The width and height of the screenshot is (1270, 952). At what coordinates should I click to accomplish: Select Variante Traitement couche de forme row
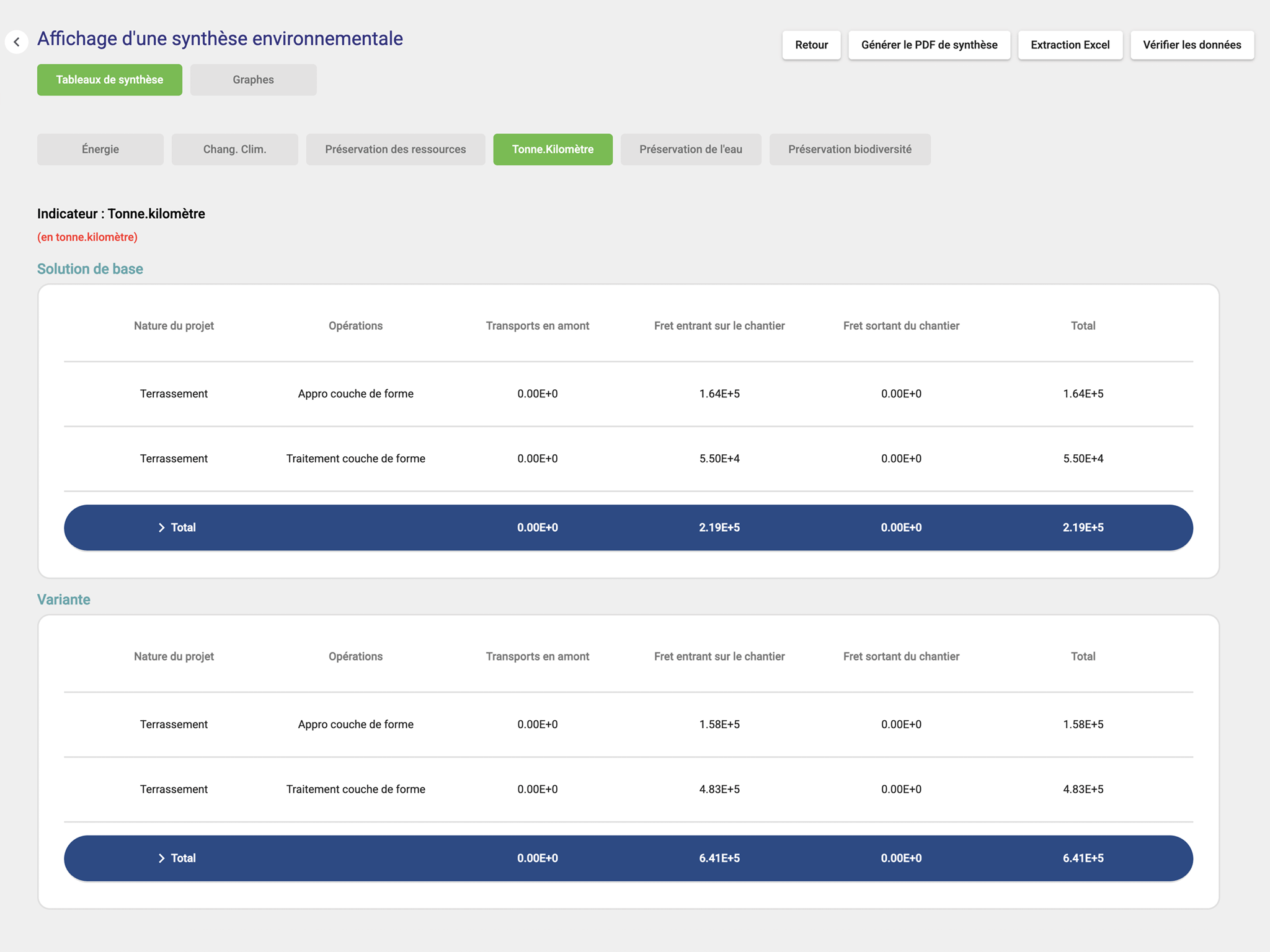pyautogui.click(x=355, y=789)
